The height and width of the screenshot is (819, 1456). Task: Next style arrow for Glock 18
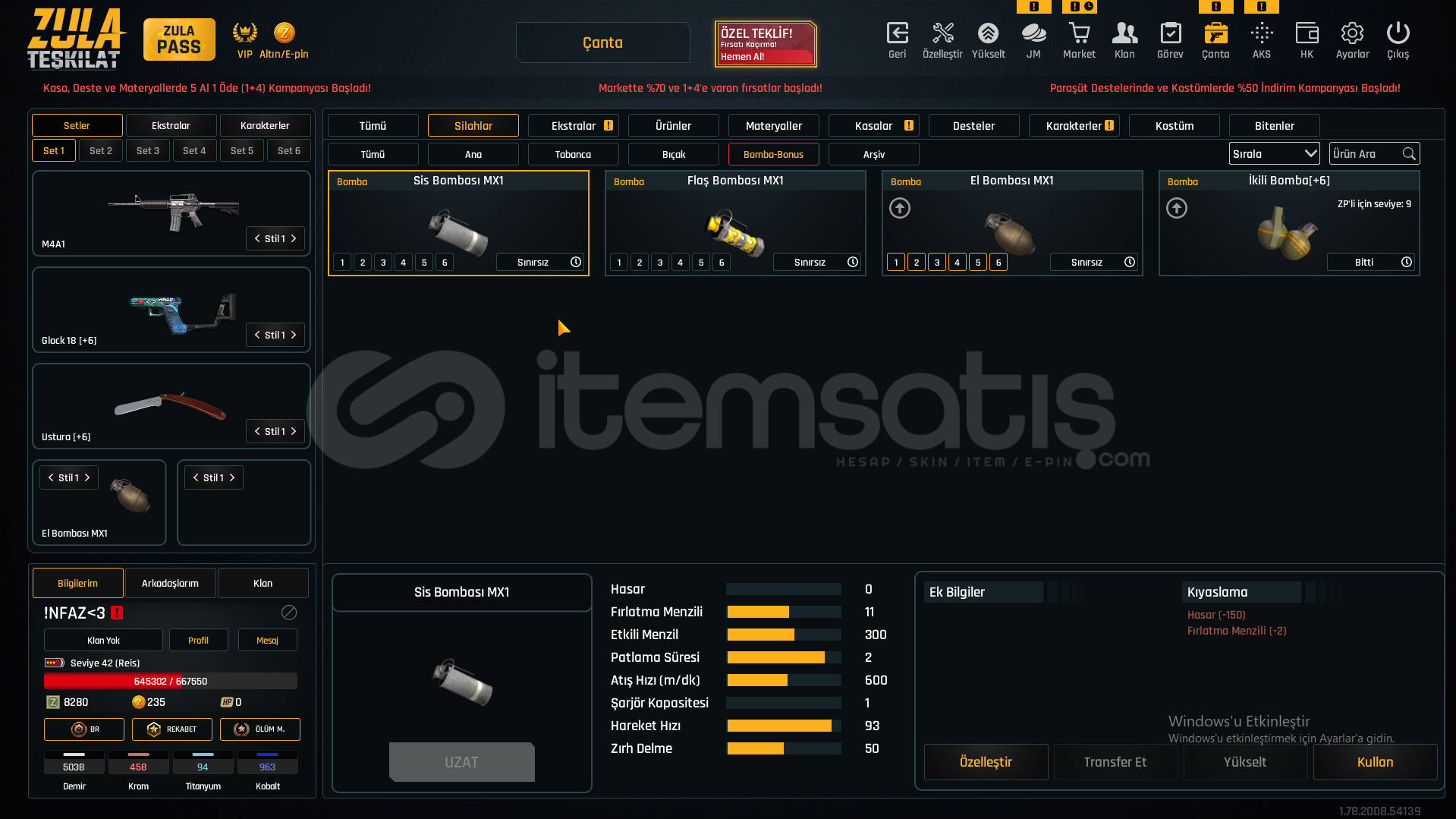point(294,335)
